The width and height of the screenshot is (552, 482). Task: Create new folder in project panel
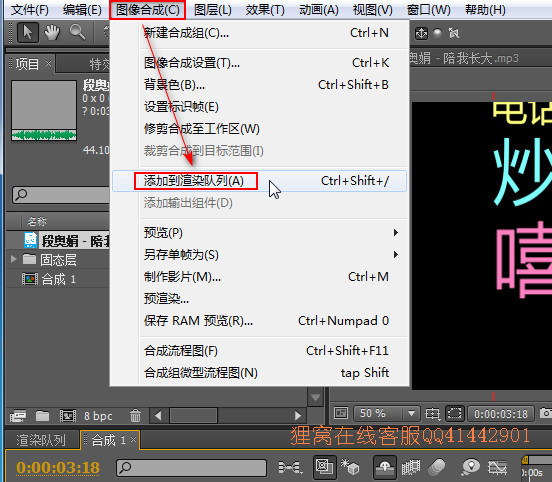click(x=43, y=416)
